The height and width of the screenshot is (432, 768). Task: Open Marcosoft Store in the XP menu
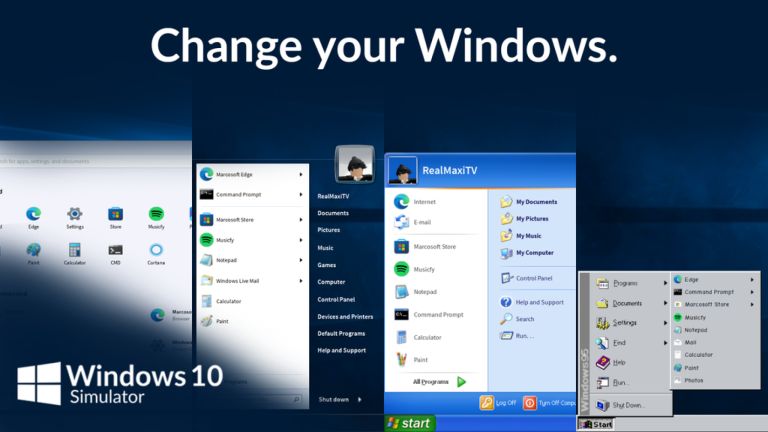tap(425, 246)
